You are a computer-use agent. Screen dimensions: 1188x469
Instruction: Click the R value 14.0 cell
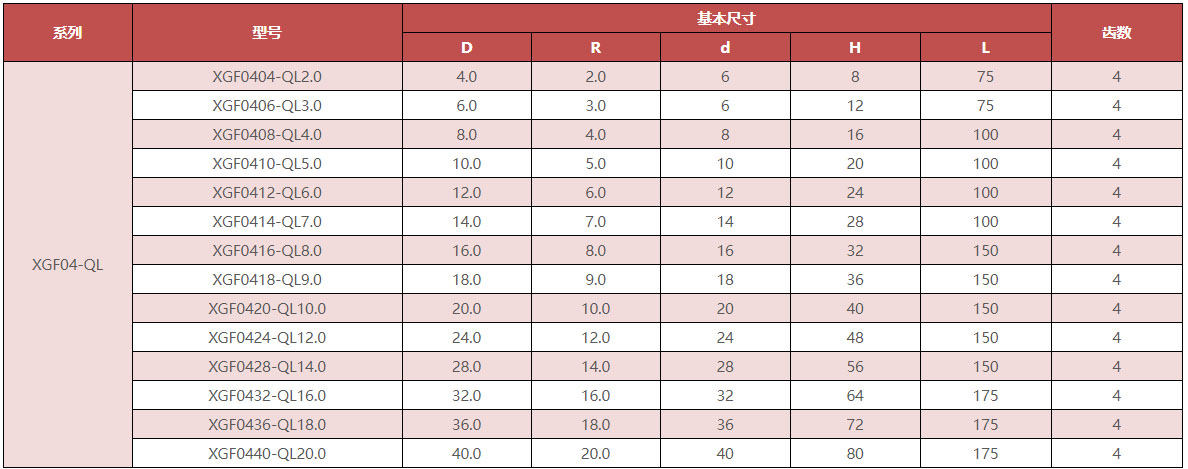[596, 366]
